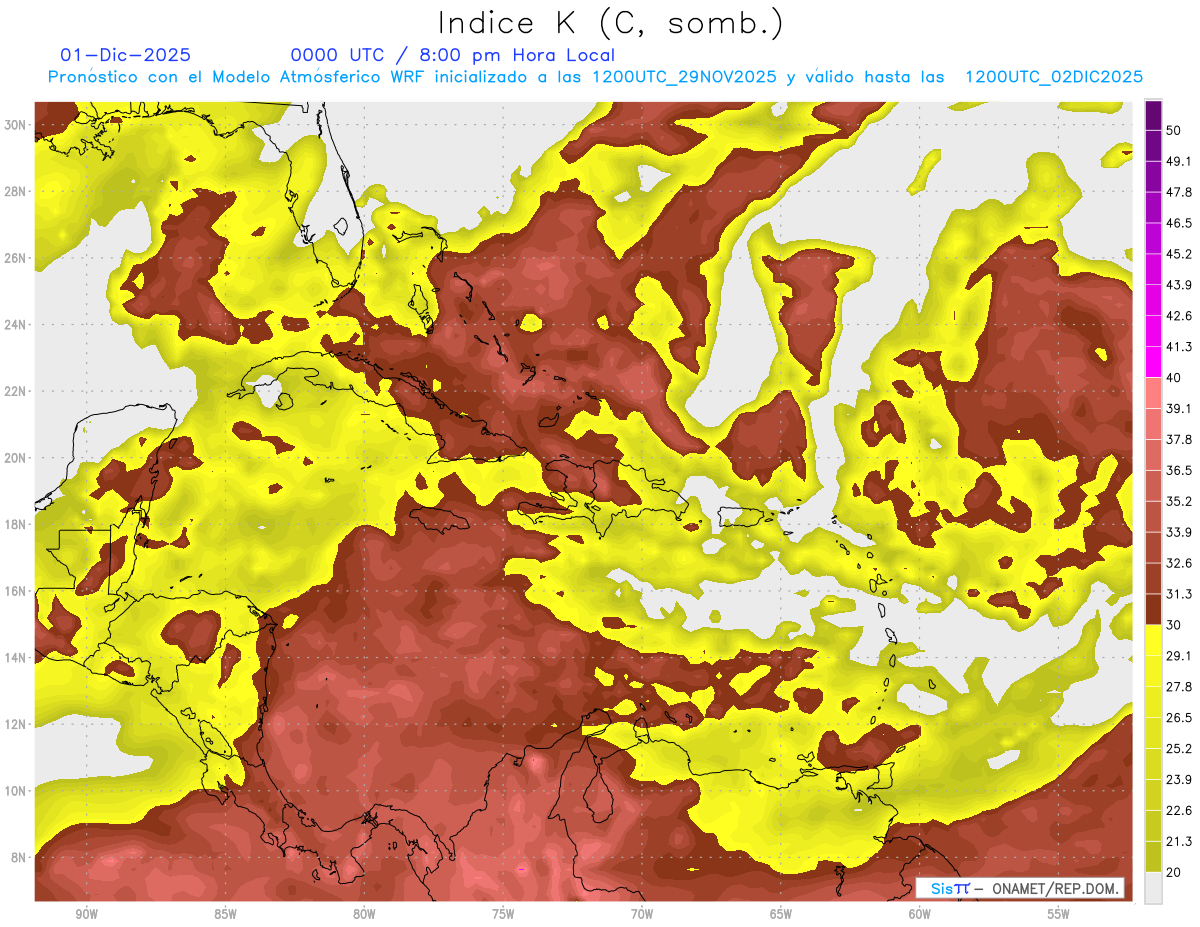This screenshot has height=927, width=1200.
Task: Click the latitude axis label "20N"
Action: (16, 458)
